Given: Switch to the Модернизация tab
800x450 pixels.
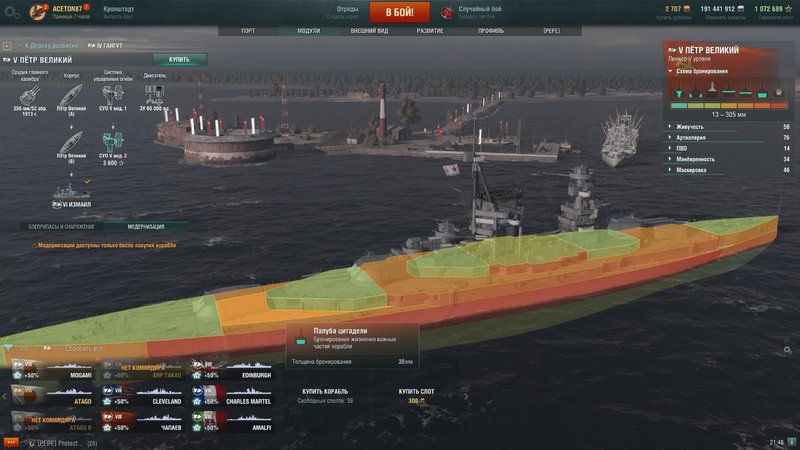Looking at the screenshot, I should (x=146, y=227).
